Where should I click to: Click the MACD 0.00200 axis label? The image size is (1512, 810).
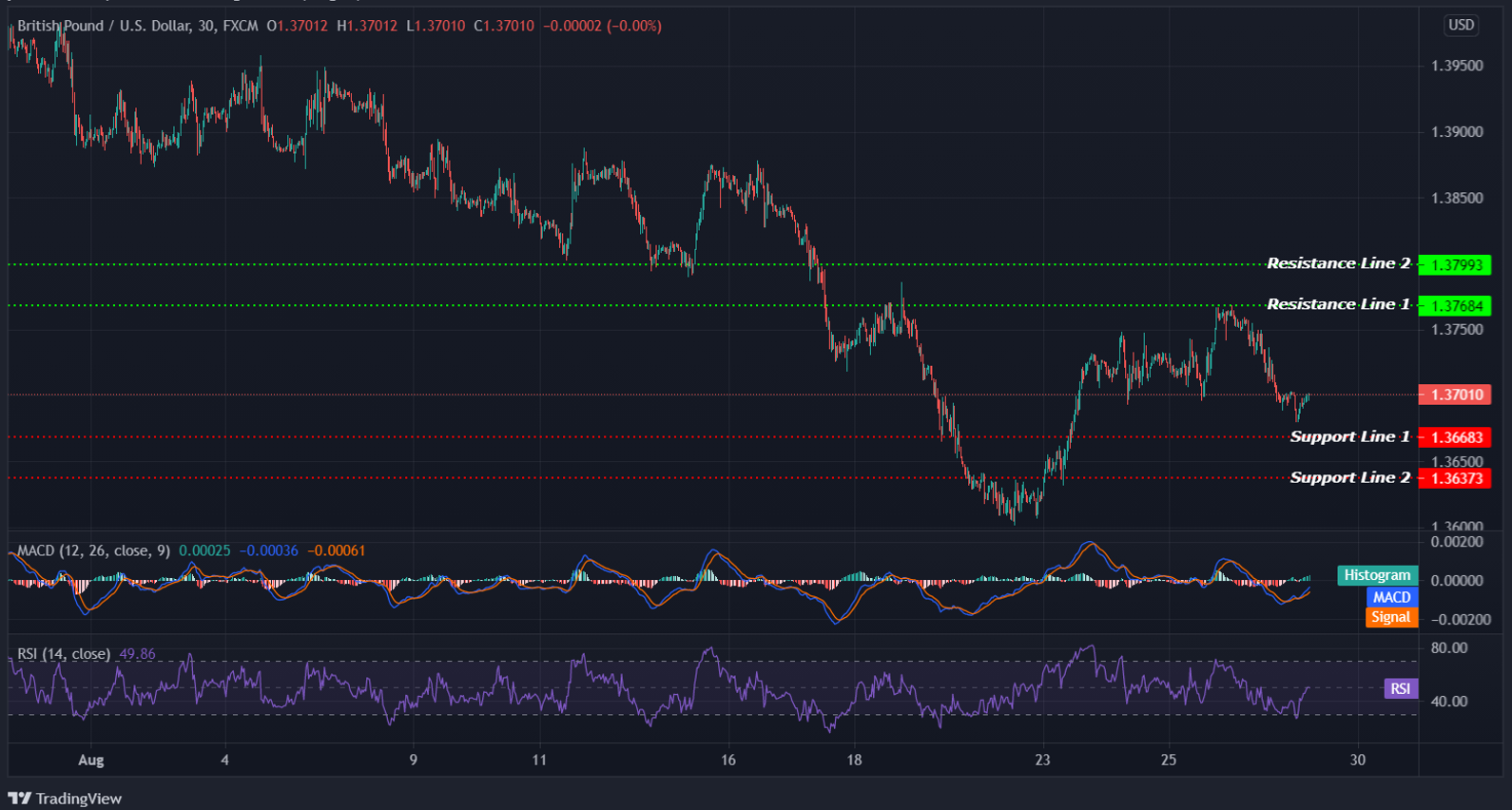(x=1457, y=542)
